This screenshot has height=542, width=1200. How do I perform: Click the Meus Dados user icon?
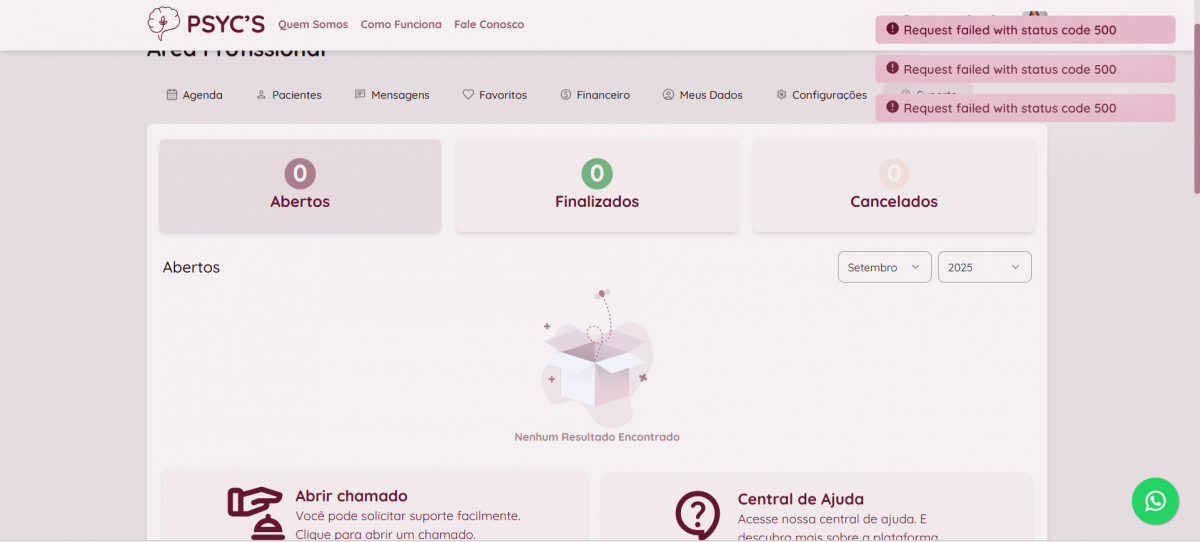tap(668, 95)
